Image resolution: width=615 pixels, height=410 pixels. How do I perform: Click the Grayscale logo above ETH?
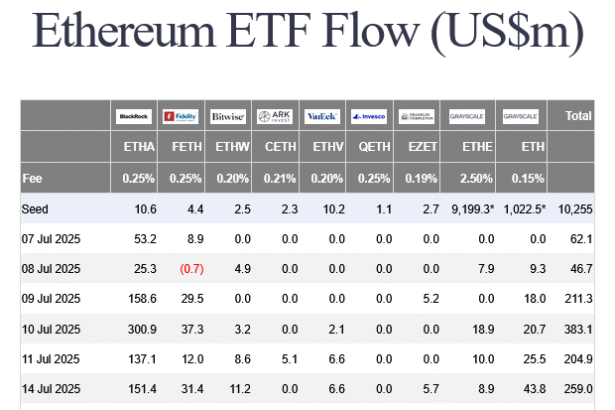coord(520,116)
